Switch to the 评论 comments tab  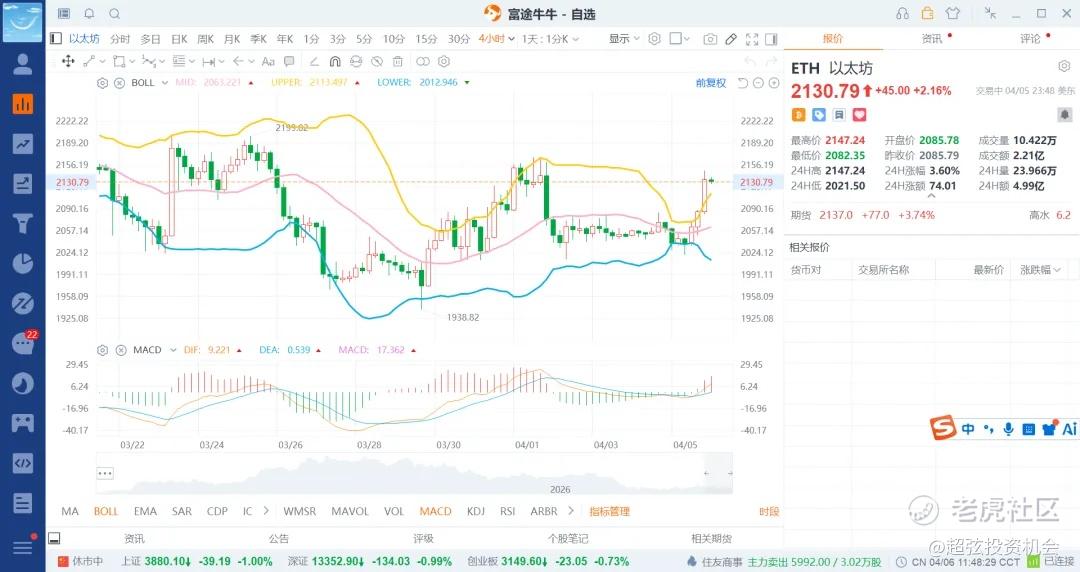[1030, 39]
